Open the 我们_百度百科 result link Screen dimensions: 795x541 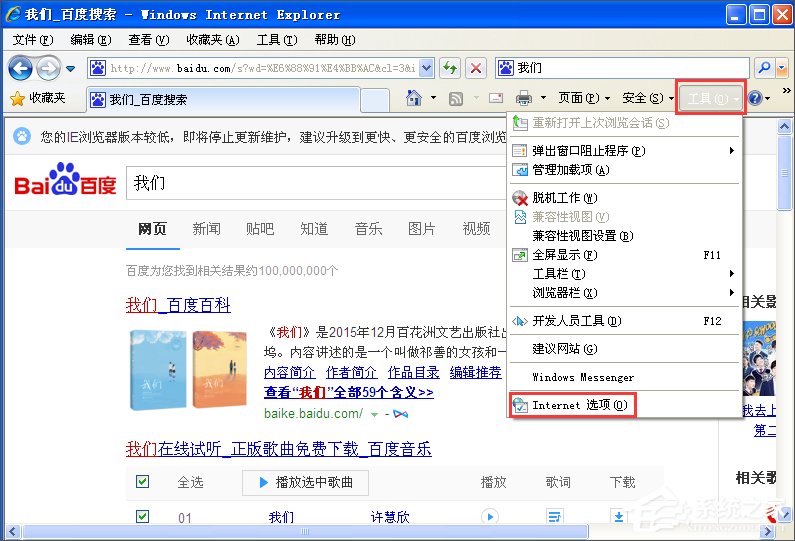178,305
